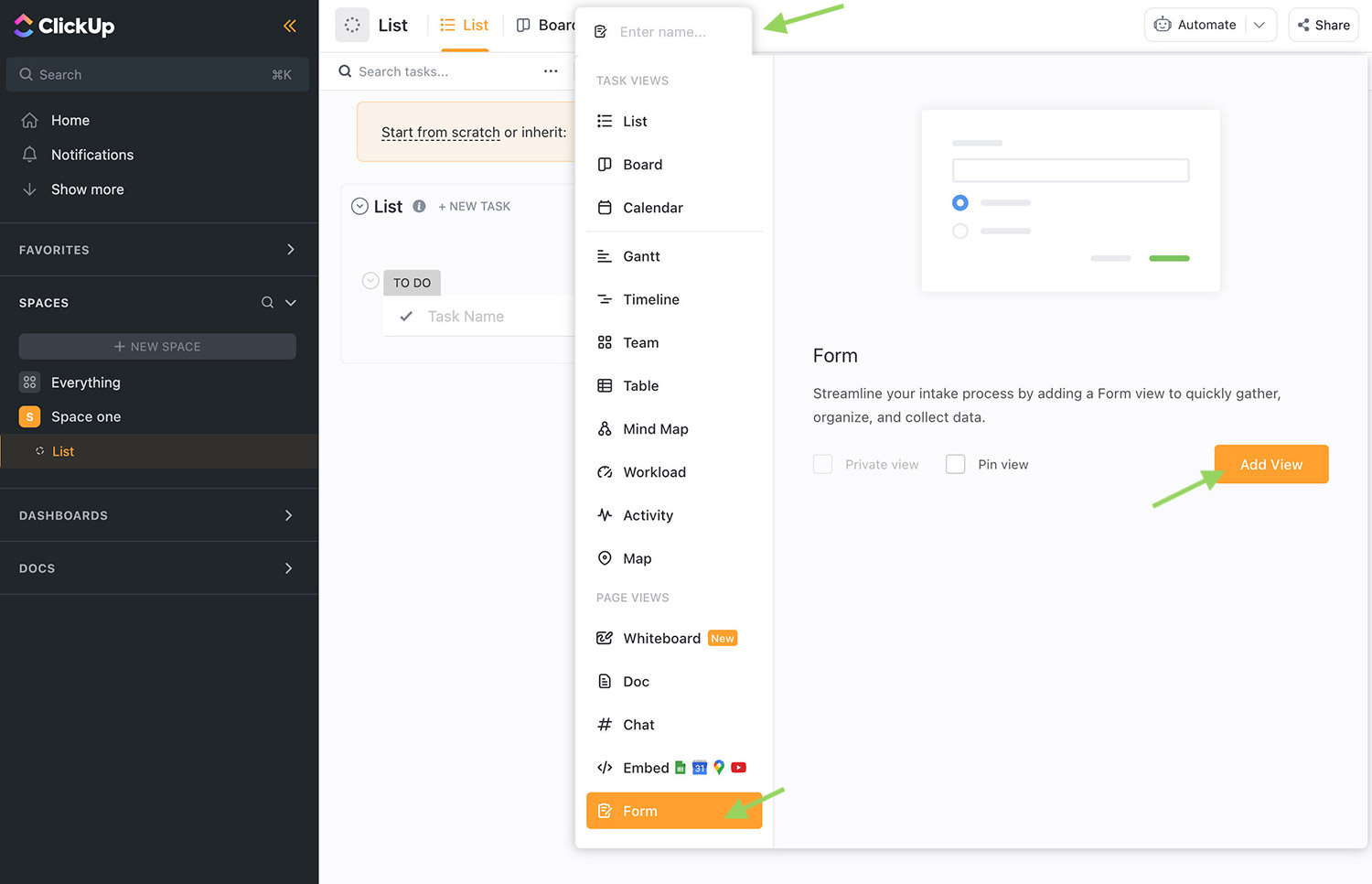1372x884 pixels.
Task: Click Start from scratch link
Action: tap(440, 132)
